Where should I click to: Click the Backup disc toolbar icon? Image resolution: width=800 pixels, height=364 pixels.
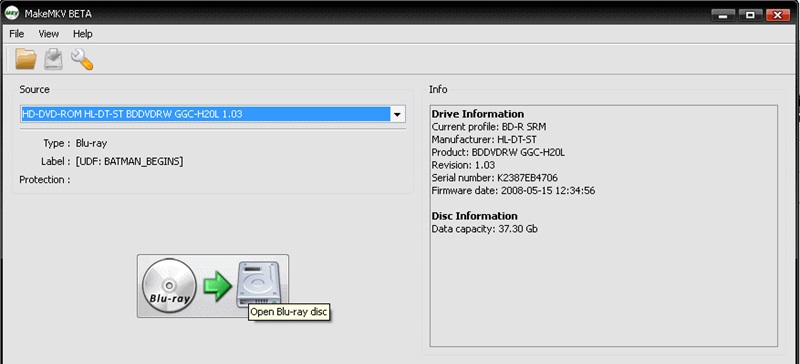tap(53, 59)
